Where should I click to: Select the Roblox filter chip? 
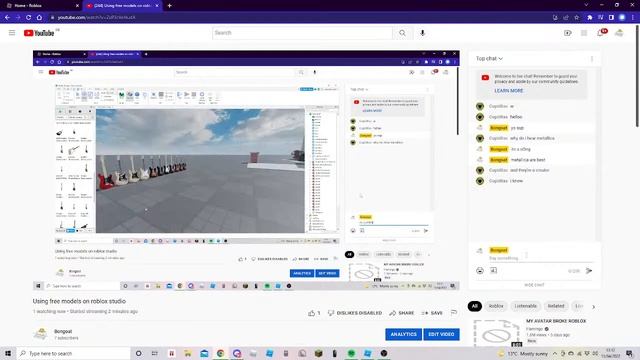(496, 306)
